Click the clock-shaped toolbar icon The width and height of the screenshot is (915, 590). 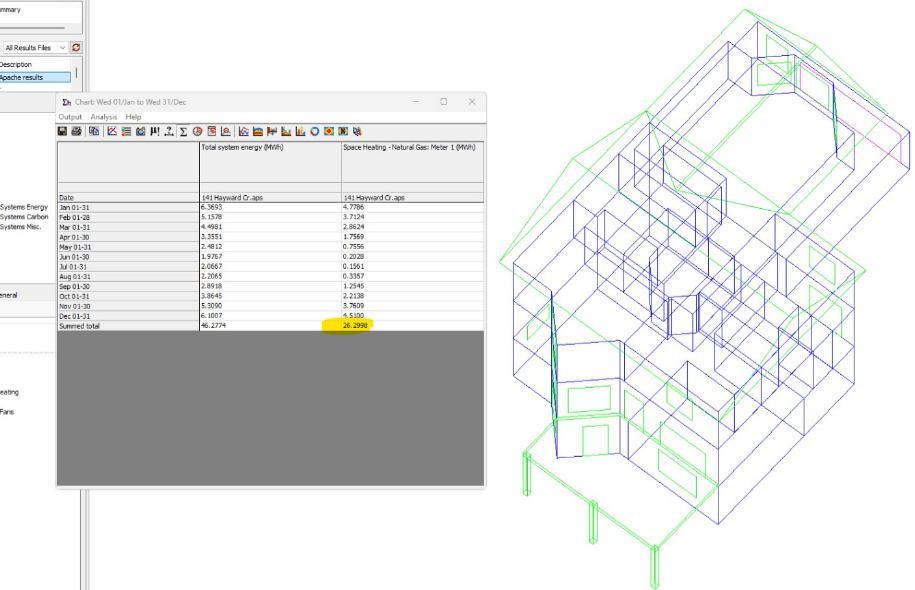tap(198, 131)
